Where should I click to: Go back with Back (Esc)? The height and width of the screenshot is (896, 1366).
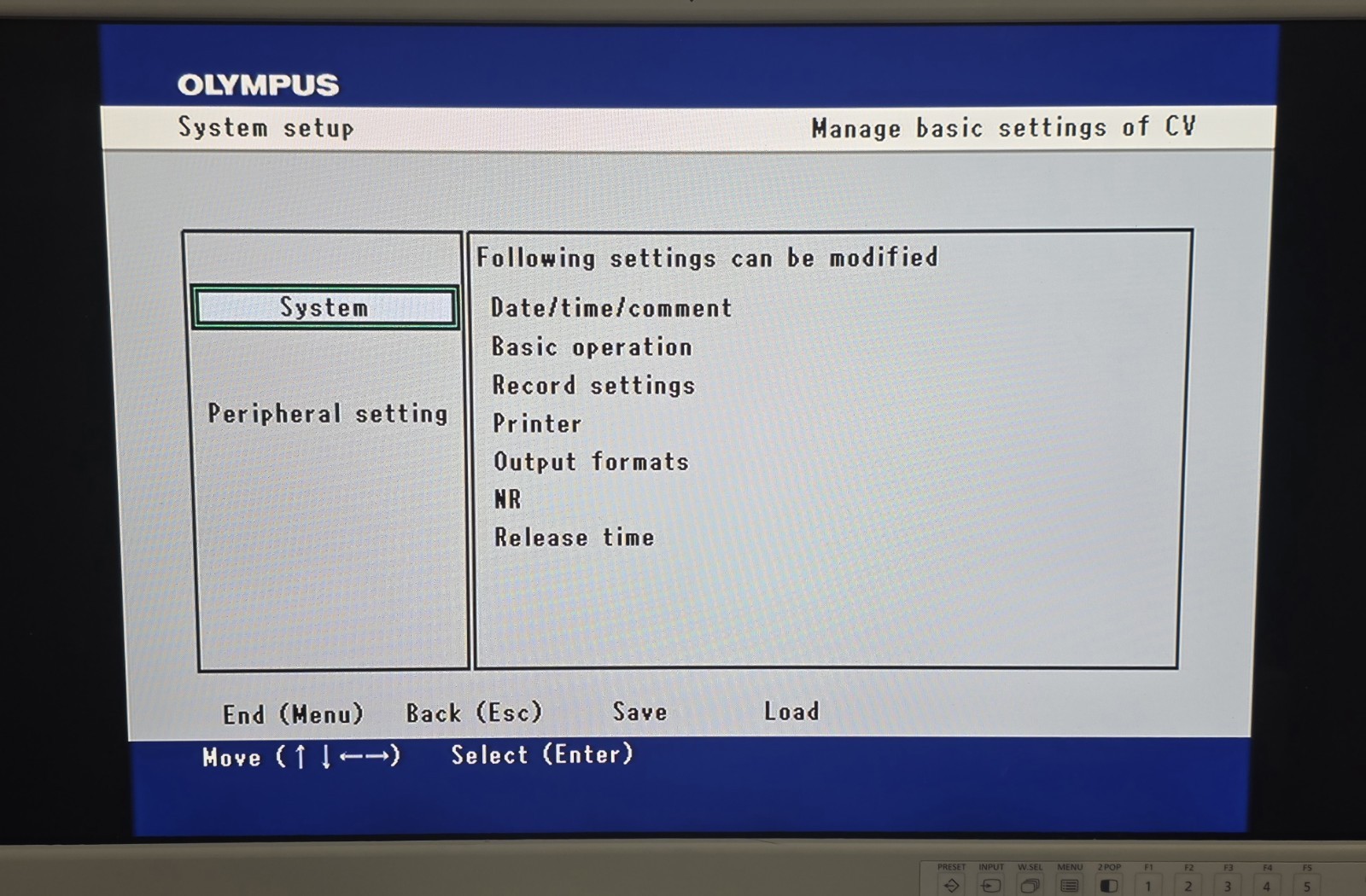[474, 713]
